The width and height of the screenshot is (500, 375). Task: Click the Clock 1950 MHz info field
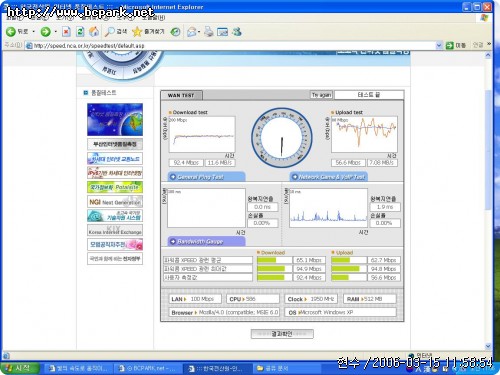click(311, 299)
